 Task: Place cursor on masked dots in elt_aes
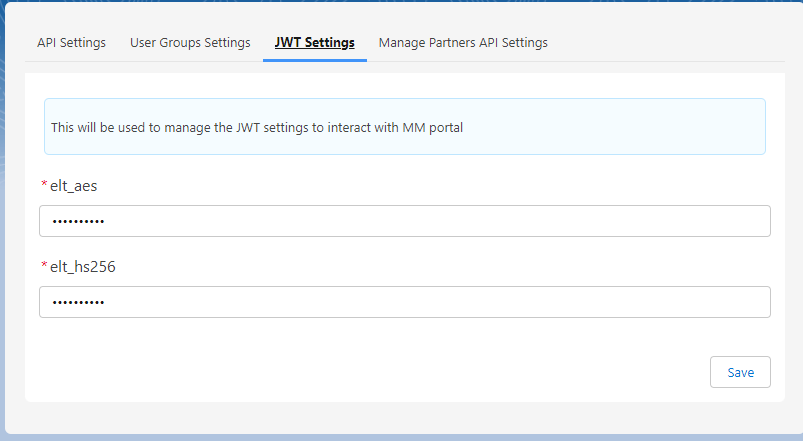pyautogui.click(x=78, y=222)
